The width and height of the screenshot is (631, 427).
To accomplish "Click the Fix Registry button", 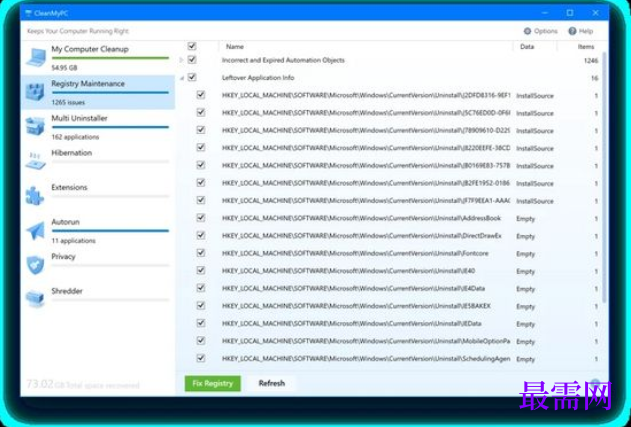I will (212, 384).
